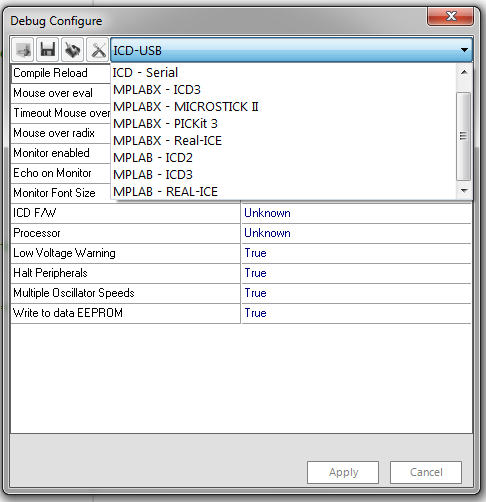Viewport: 486px width, 502px height.
Task: Toggle True value of Multiple Oscillator Speeds
Action: (x=356, y=293)
